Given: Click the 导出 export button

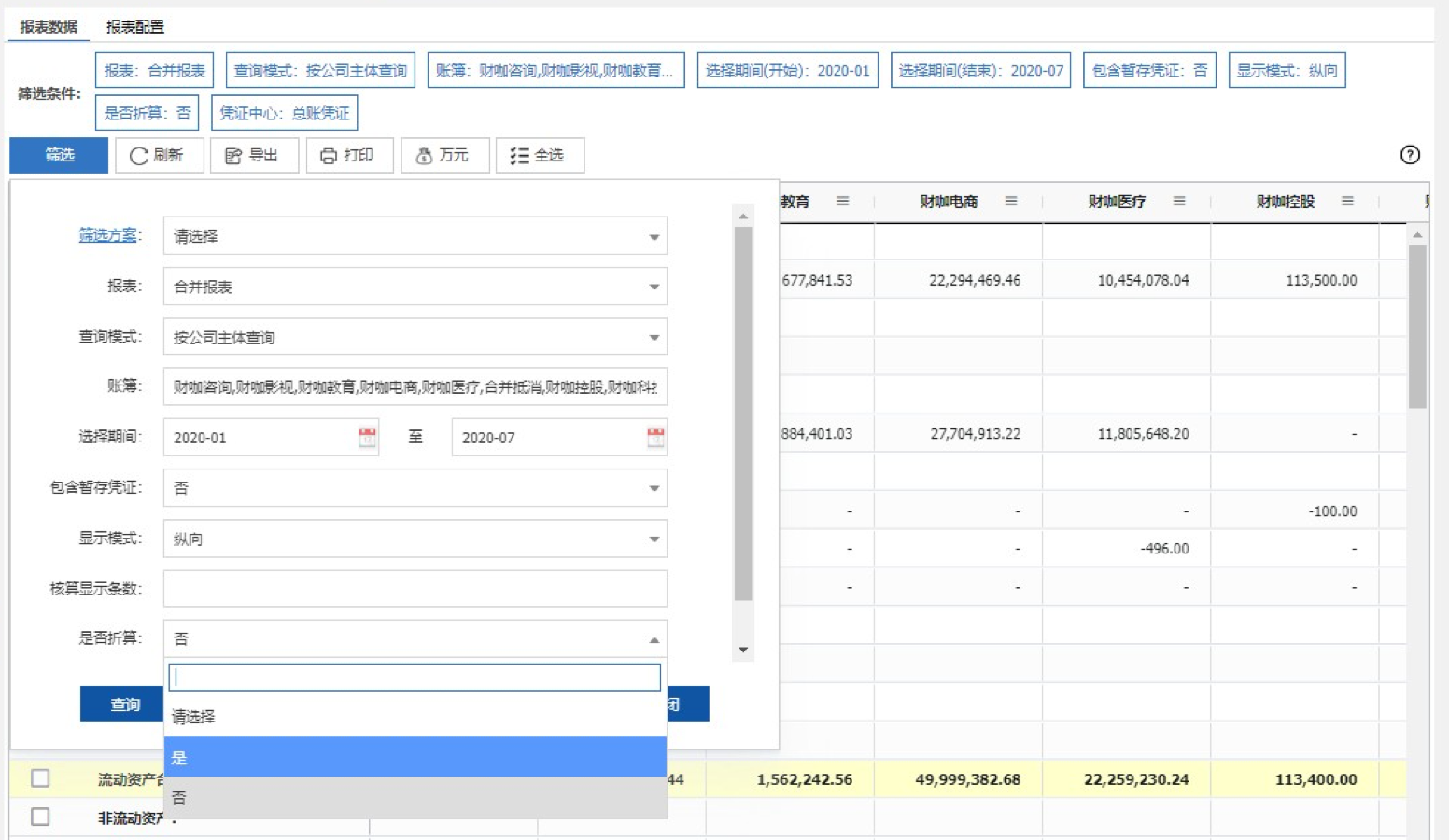Looking at the screenshot, I should [254, 155].
